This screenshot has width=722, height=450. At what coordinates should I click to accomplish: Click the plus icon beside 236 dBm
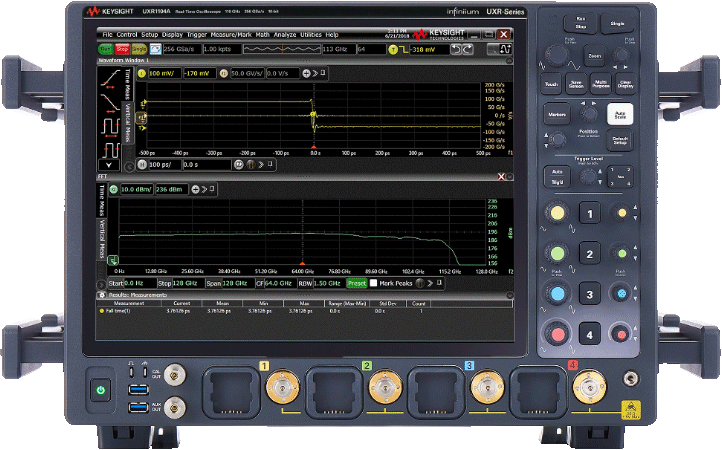click(x=195, y=189)
